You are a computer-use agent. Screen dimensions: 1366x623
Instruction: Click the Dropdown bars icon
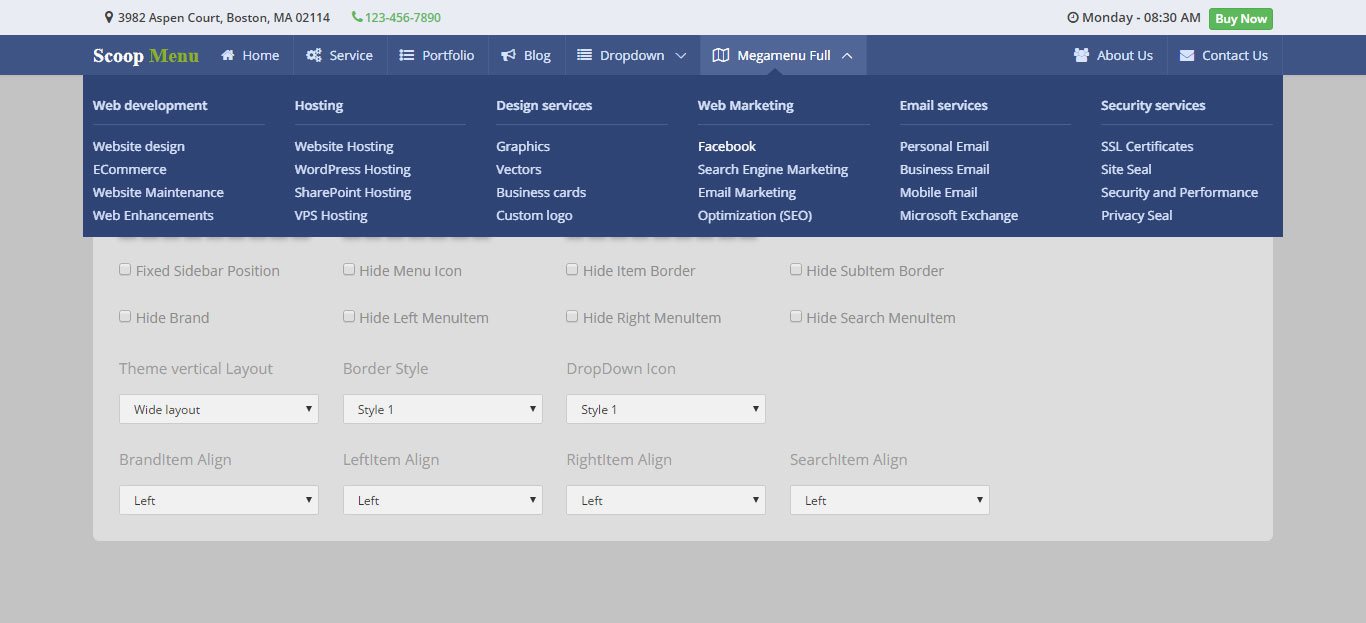tap(585, 55)
